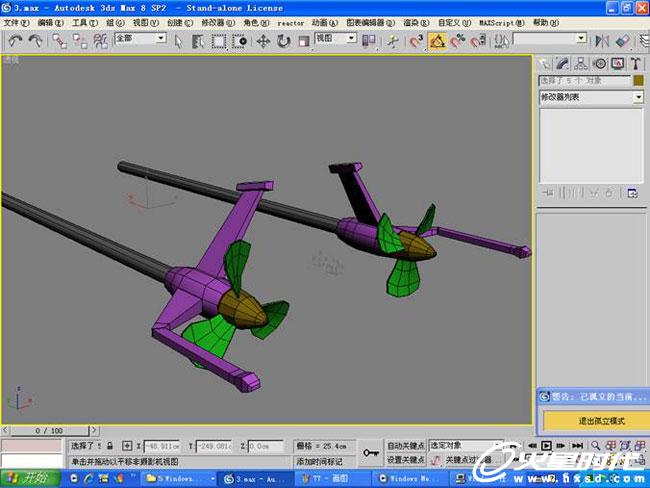Activate the Select and Rotate tool

(x=284, y=41)
